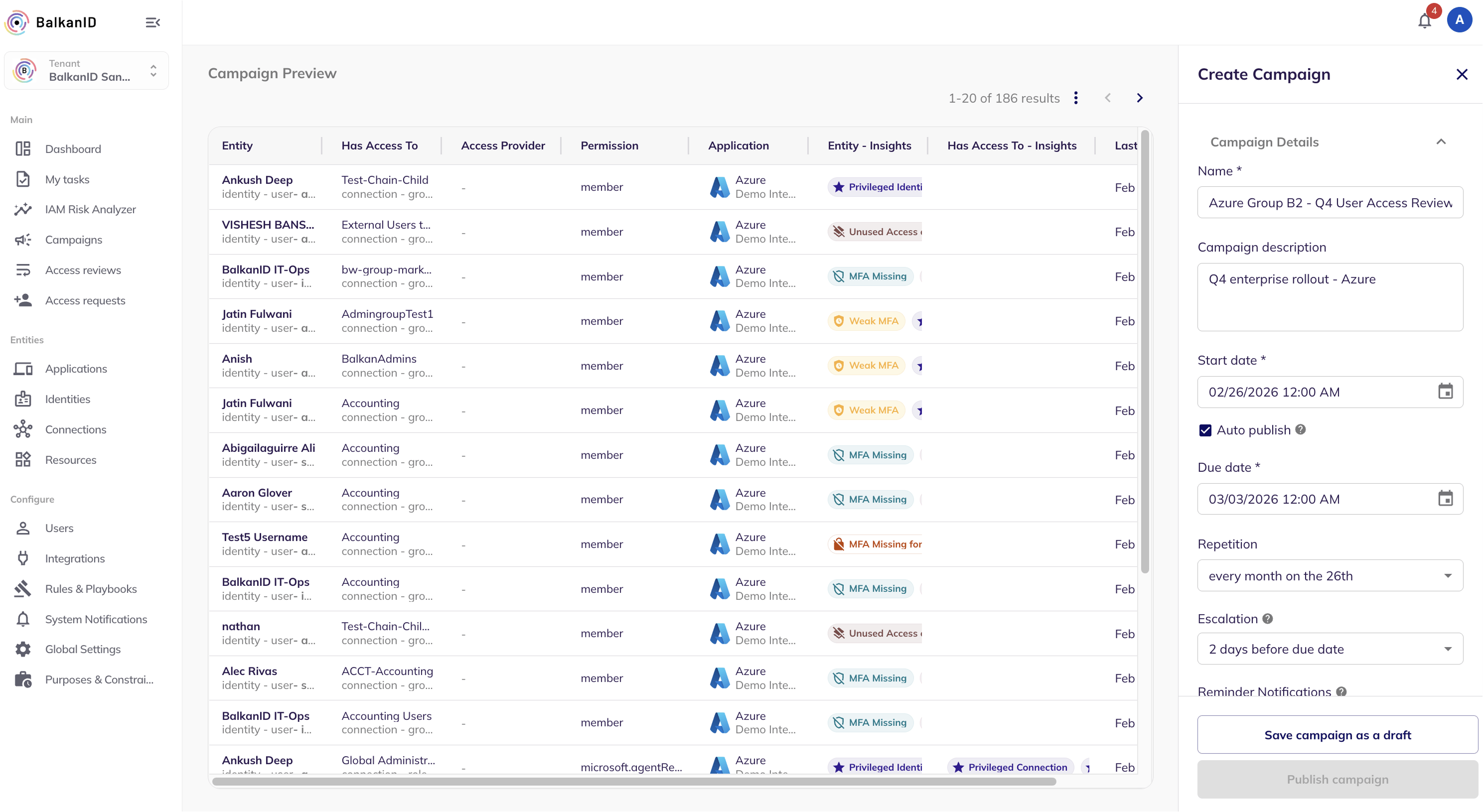This screenshot has width=1483, height=812.
Task: Open Rules & Playbooks page
Action: 90,589
